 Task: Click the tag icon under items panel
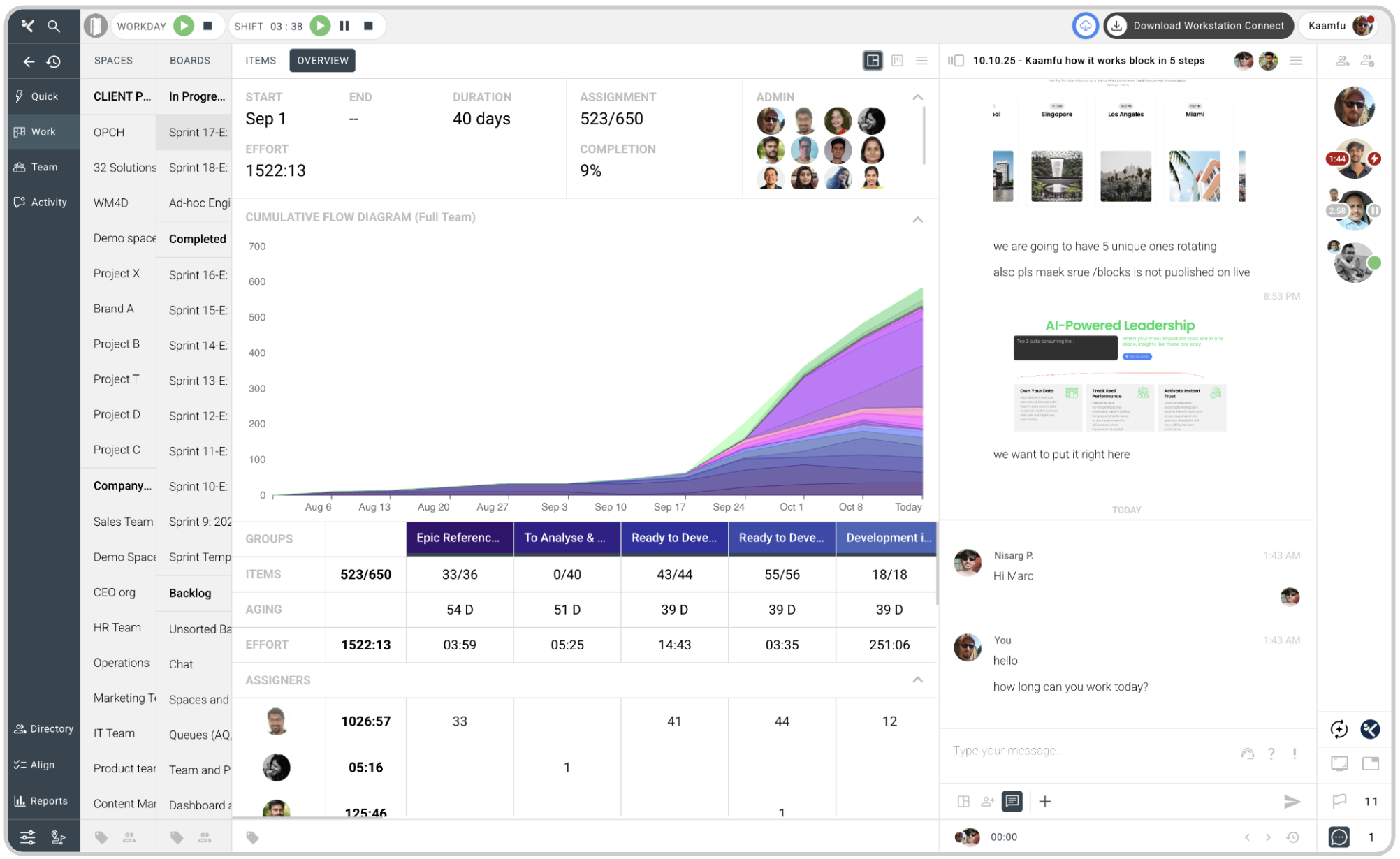253,837
